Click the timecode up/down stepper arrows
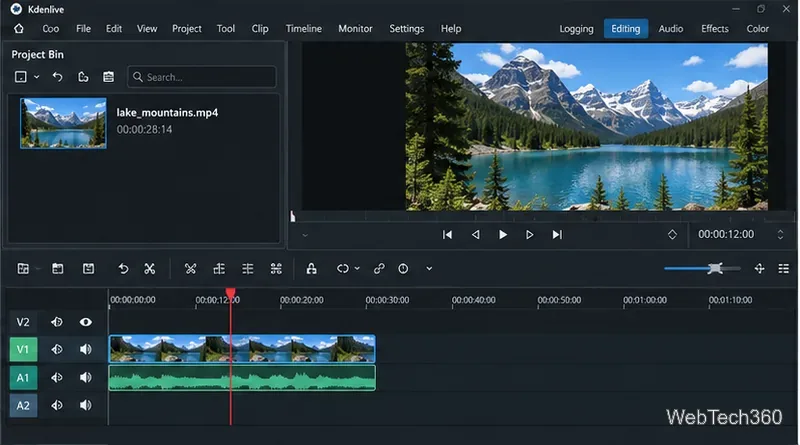The height and width of the screenshot is (445, 800). click(780, 235)
